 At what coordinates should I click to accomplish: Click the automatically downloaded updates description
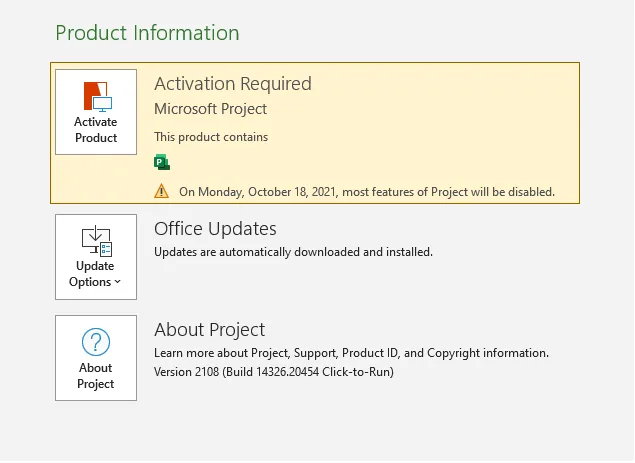pyautogui.click(x=293, y=252)
